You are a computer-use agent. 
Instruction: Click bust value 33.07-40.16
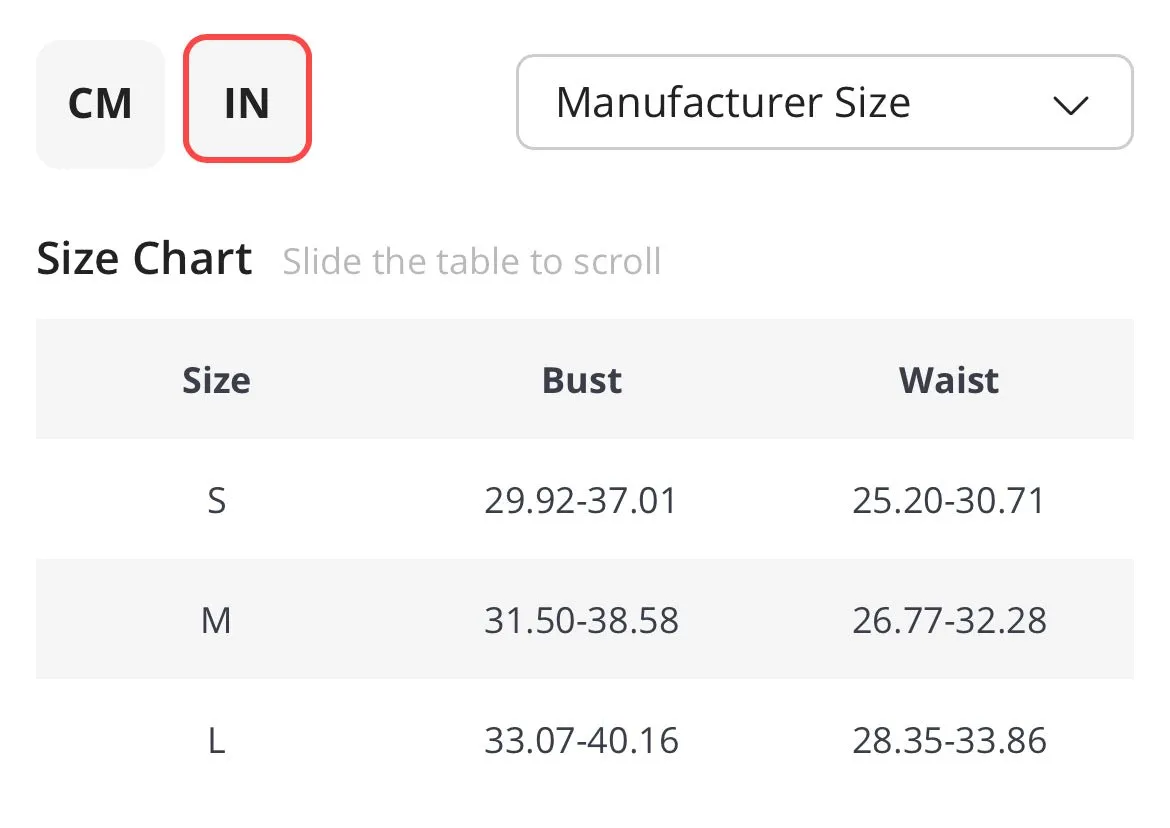click(x=581, y=740)
